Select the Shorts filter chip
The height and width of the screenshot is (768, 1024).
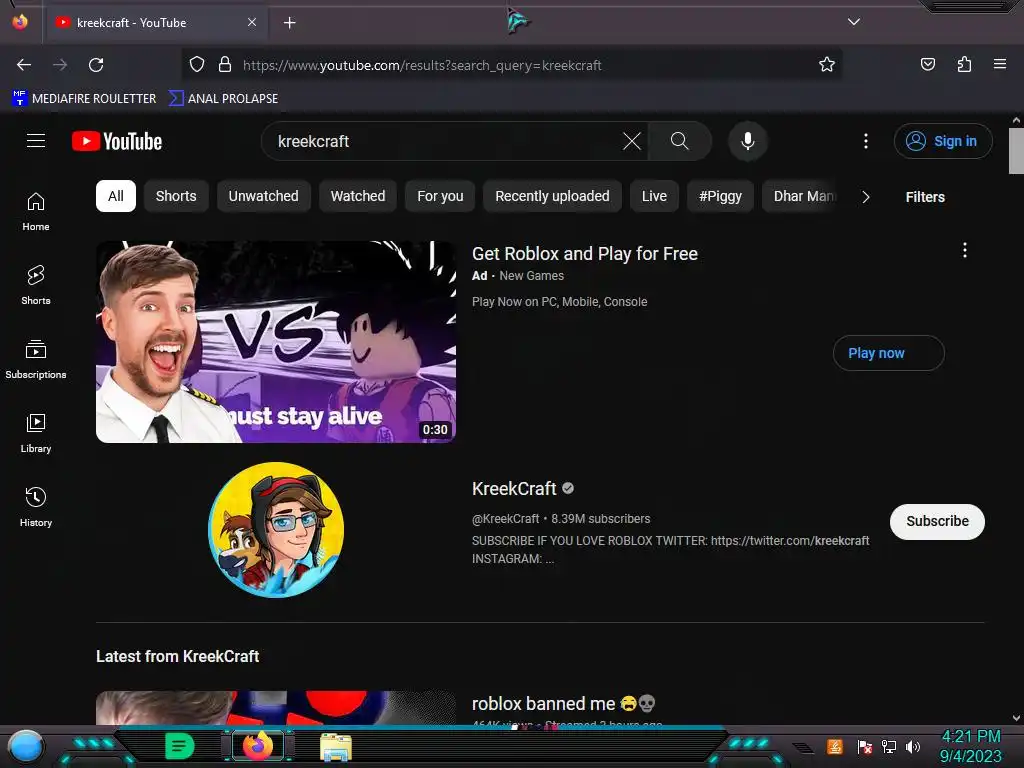176,196
